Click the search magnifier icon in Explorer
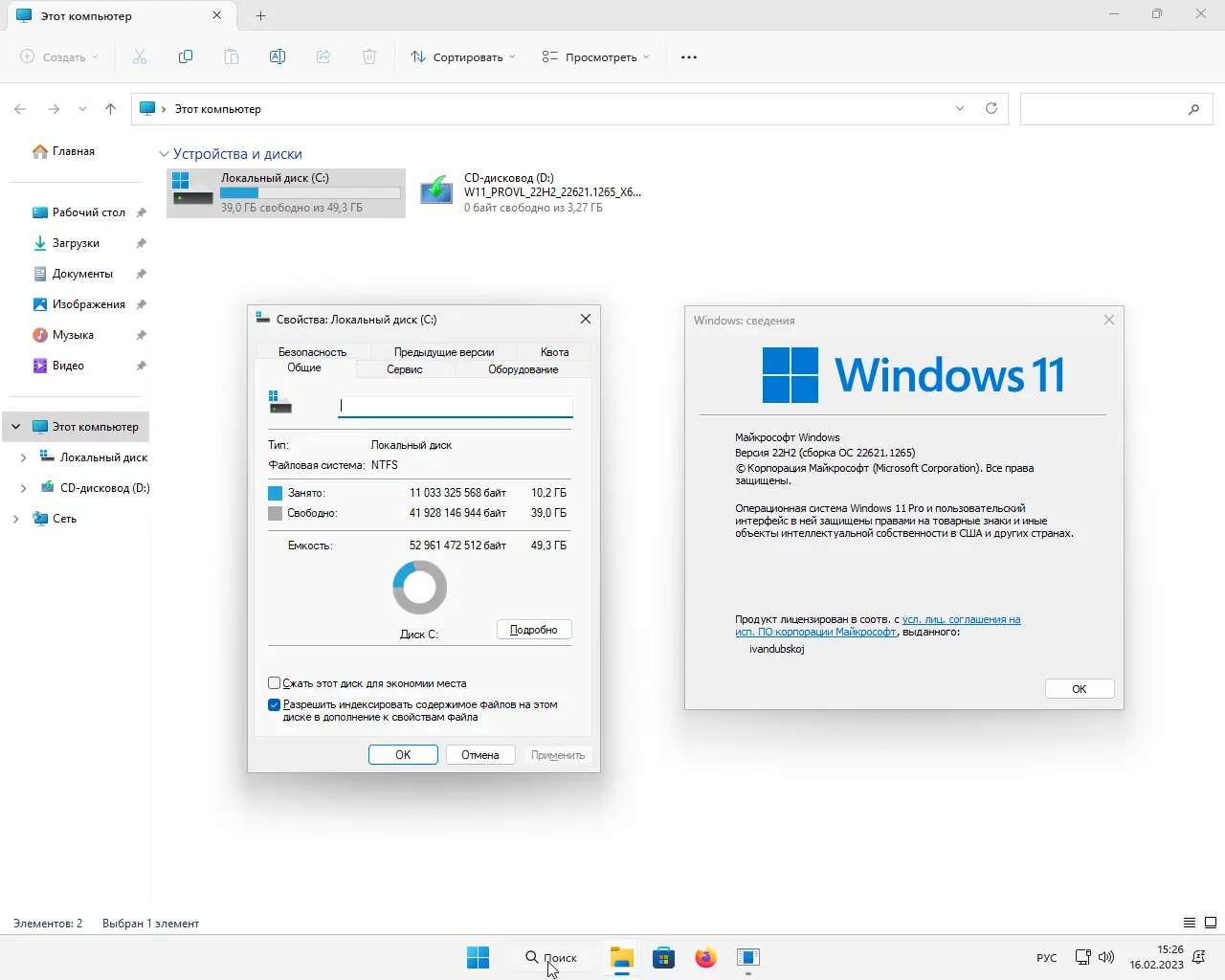The image size is (1225, 980). [x=1193, y=109]
